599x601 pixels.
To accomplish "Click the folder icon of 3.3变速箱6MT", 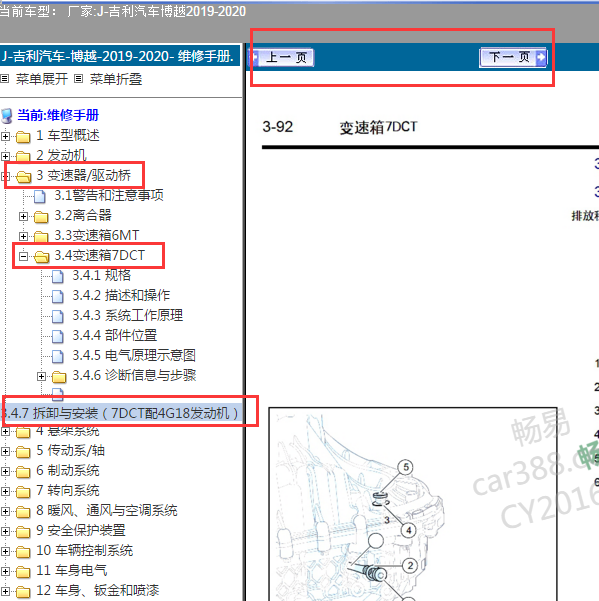I will click(41, 236).
